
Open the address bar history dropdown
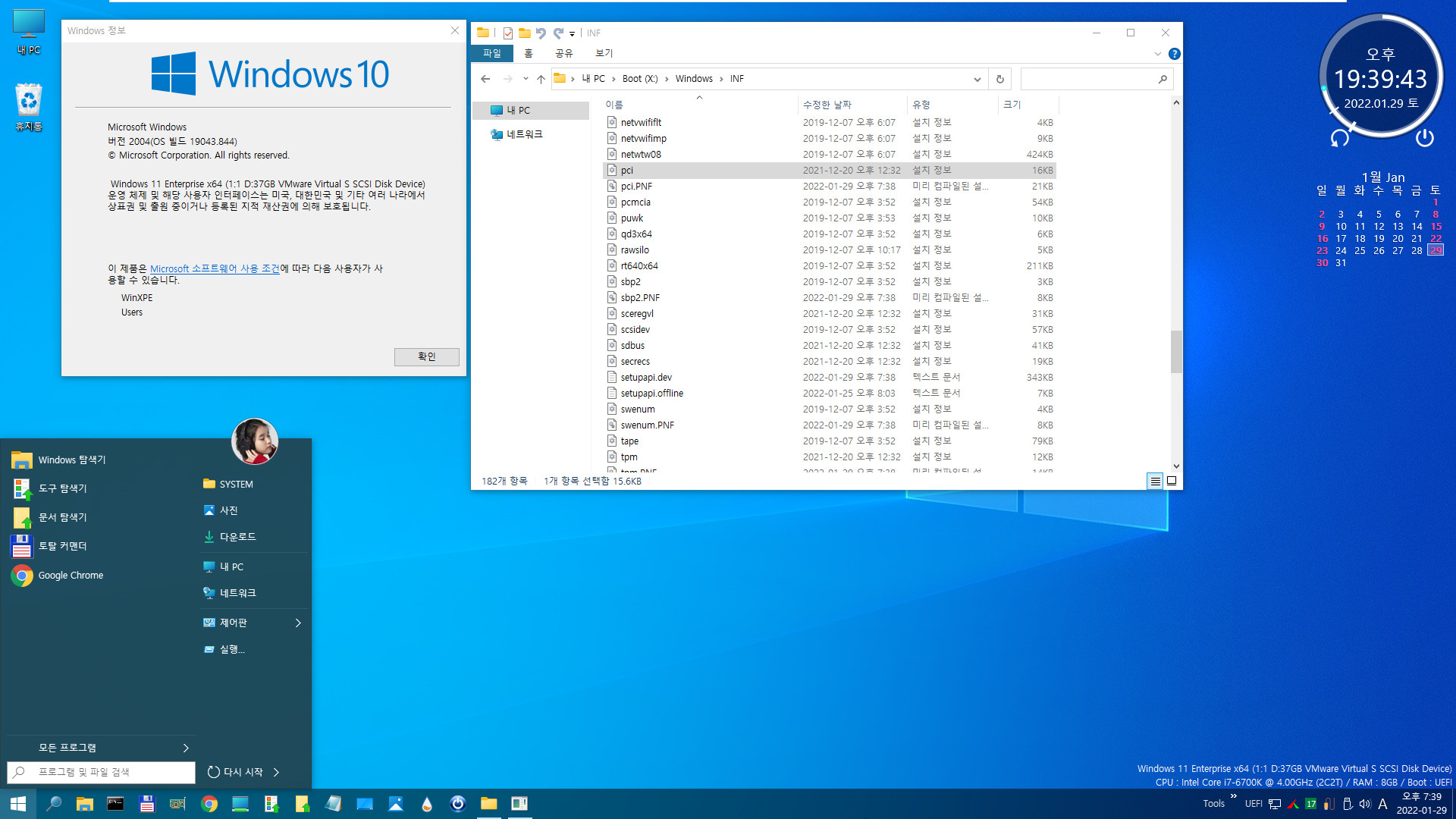coord(977,79)
